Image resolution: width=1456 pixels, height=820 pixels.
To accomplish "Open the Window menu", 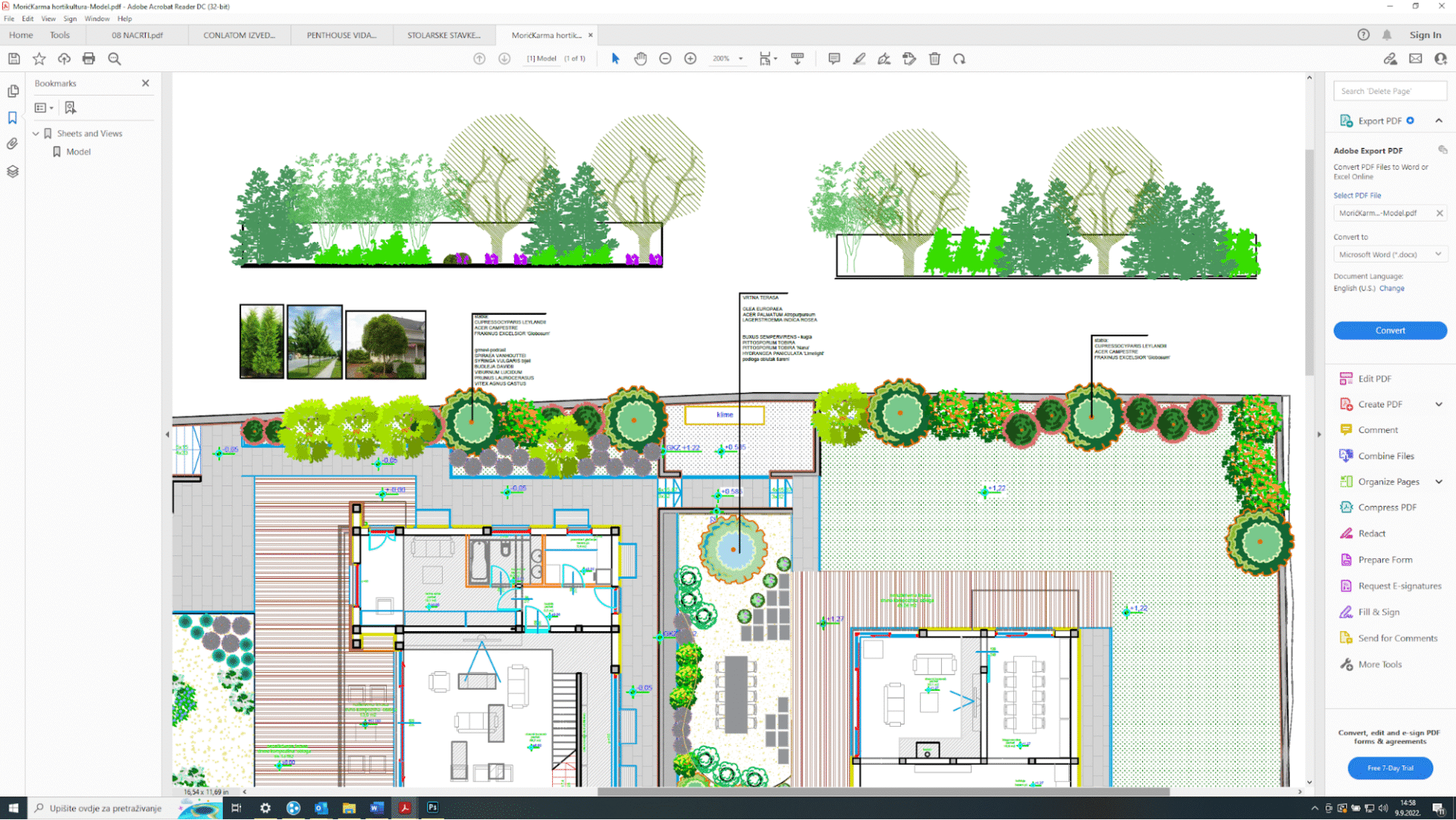I will click(96, 18).
